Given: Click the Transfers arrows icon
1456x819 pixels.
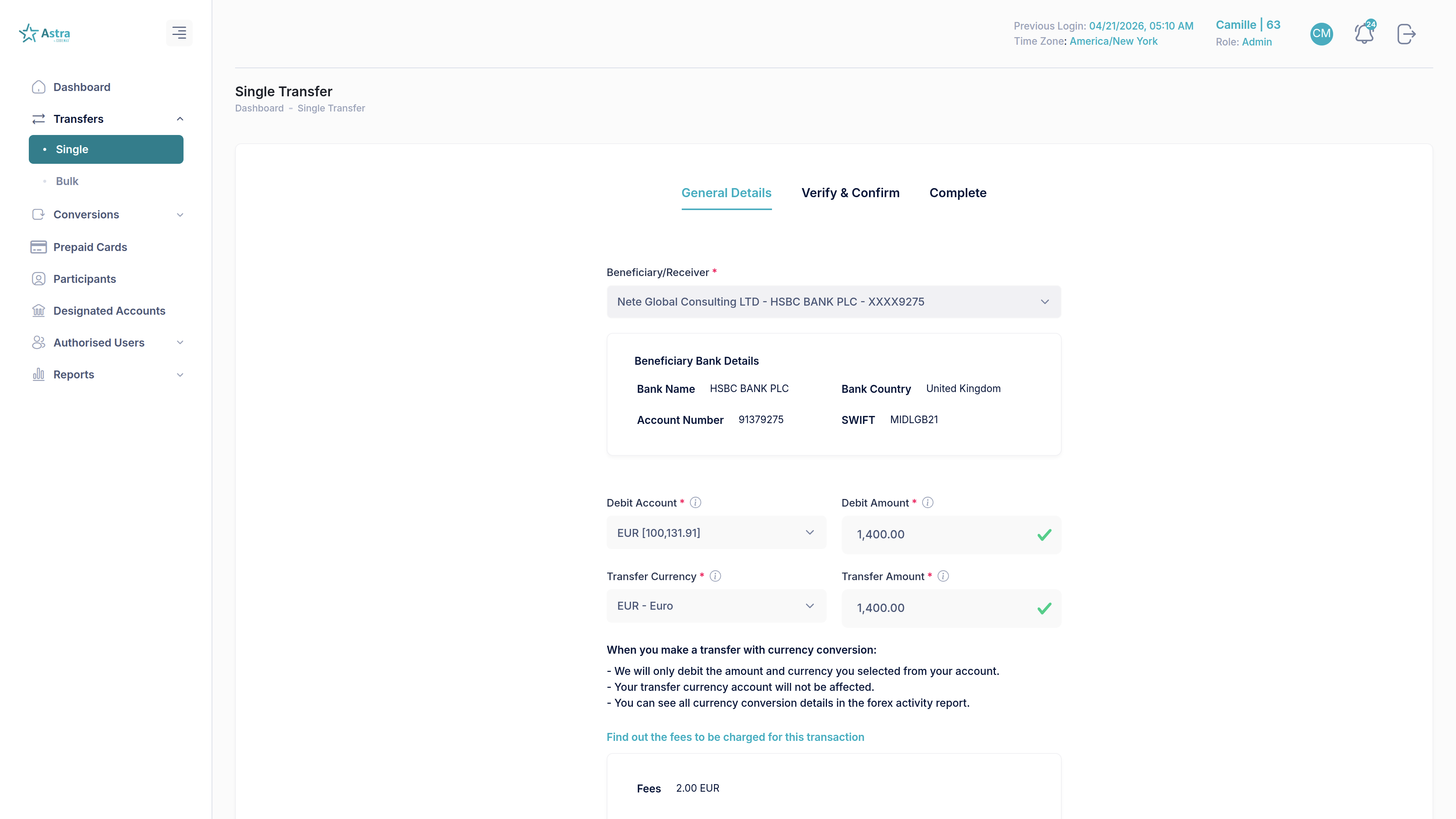Looking at the screenshot, I should point(38,119).
